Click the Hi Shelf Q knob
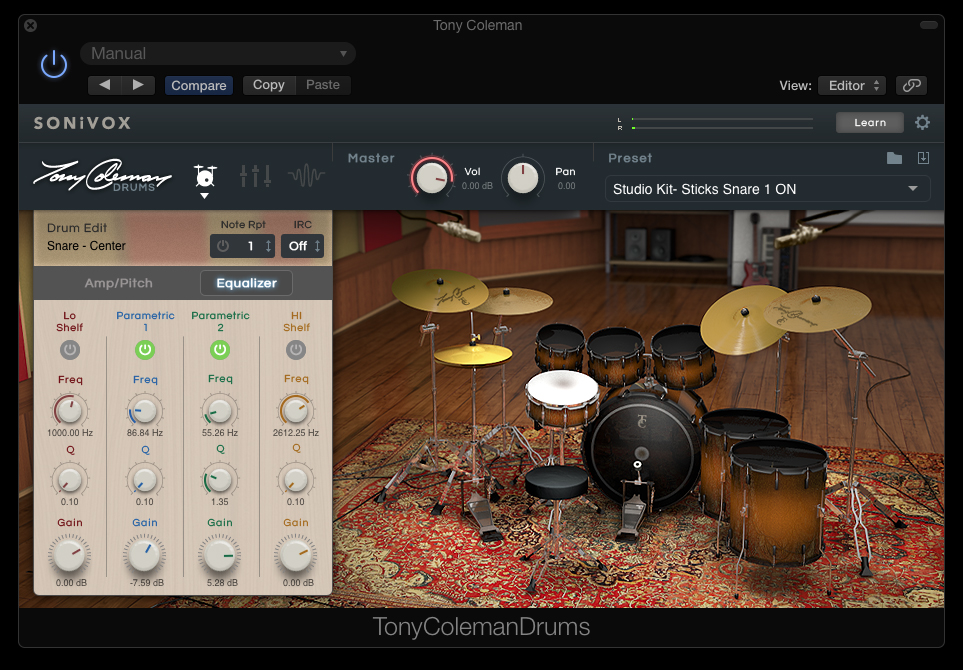The image size is (963, 670). pyautogui.click(x=296, y=480)
